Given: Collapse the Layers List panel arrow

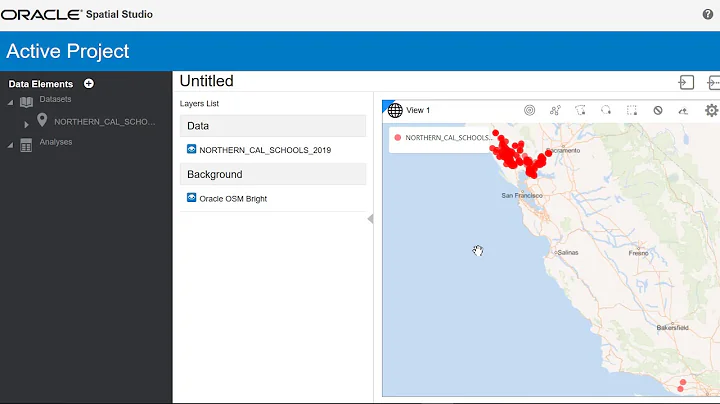Looking at the screenshot, I should [370, 219].
